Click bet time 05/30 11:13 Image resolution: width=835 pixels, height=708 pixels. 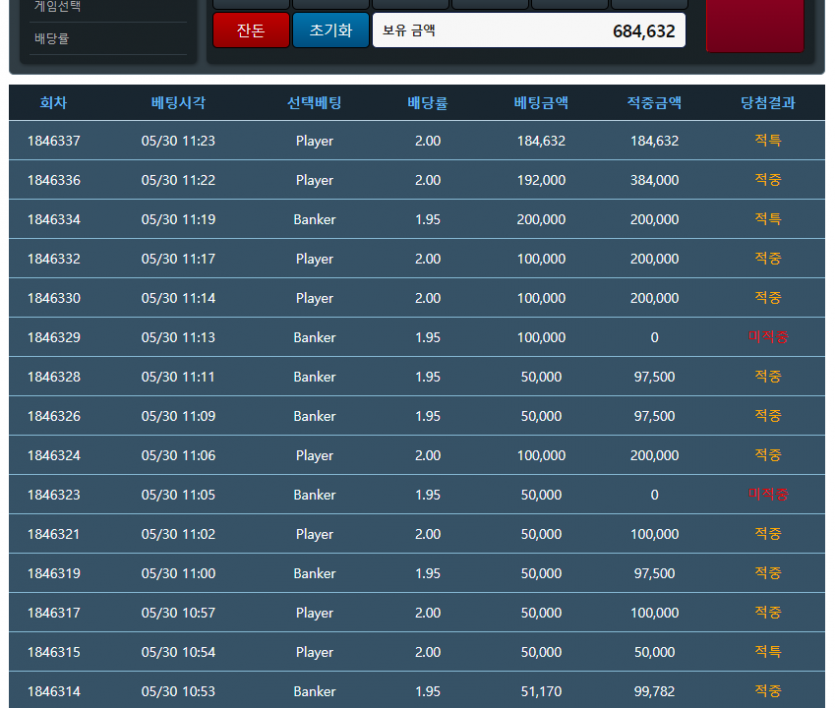[x=178, y=337]
